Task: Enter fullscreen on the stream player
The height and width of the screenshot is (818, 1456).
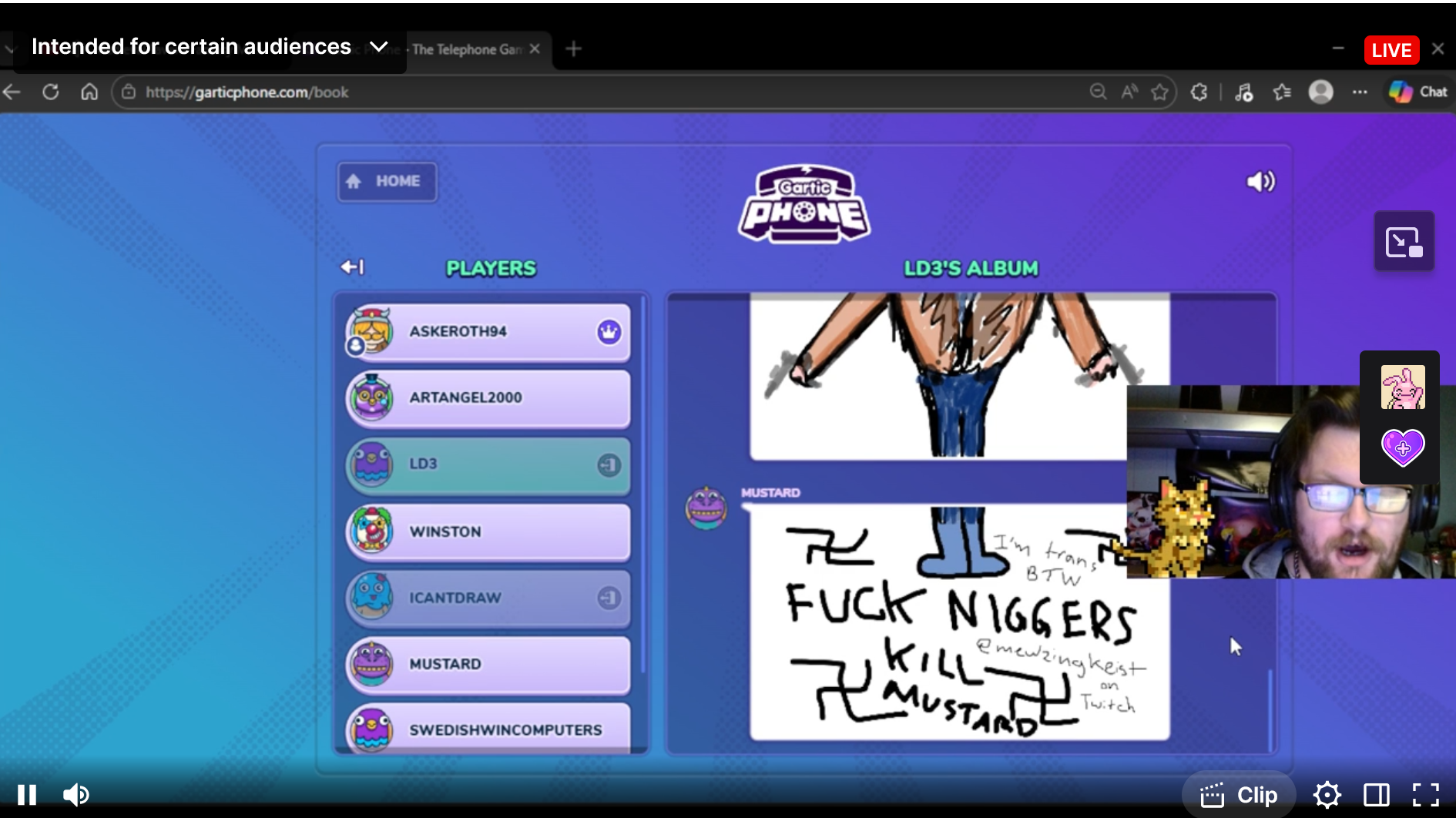Action: tap(1426, 795)
